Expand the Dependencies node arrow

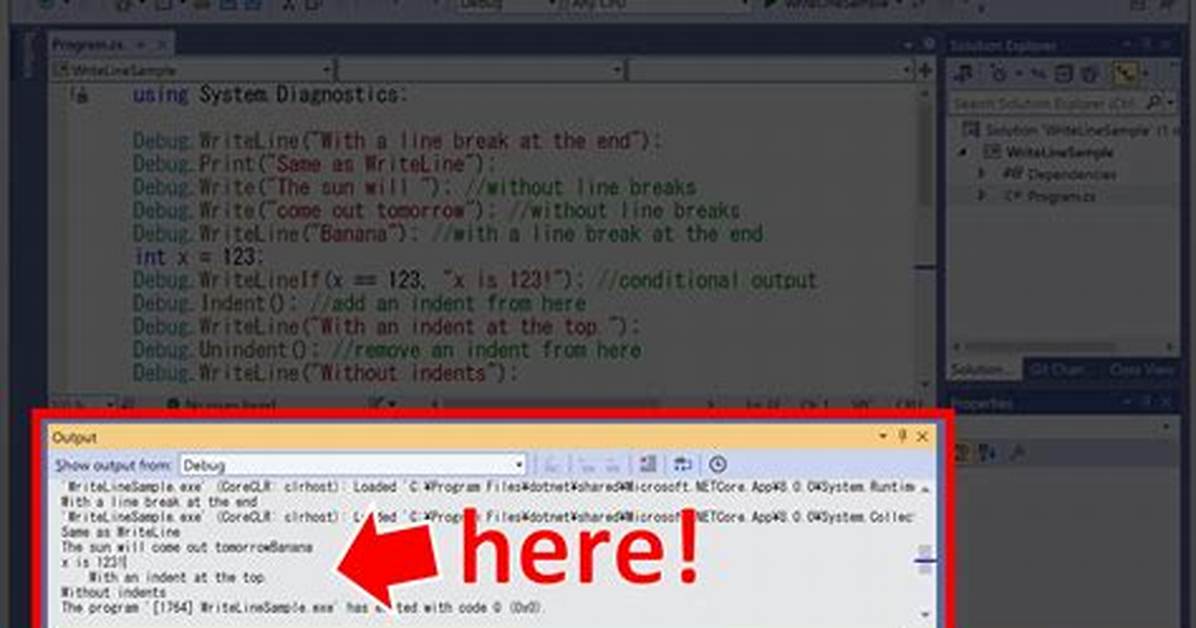(982, 174)
